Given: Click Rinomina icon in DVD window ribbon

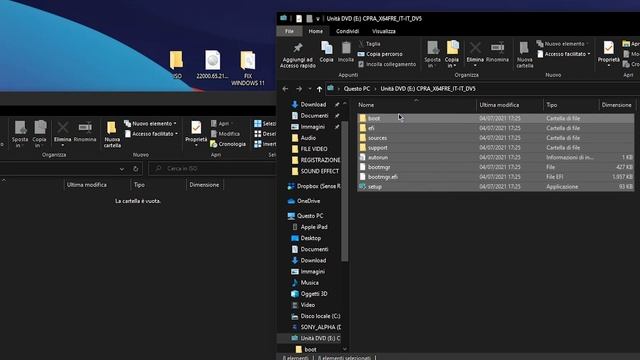Looking at the screenshot, I should coord(497,48).
